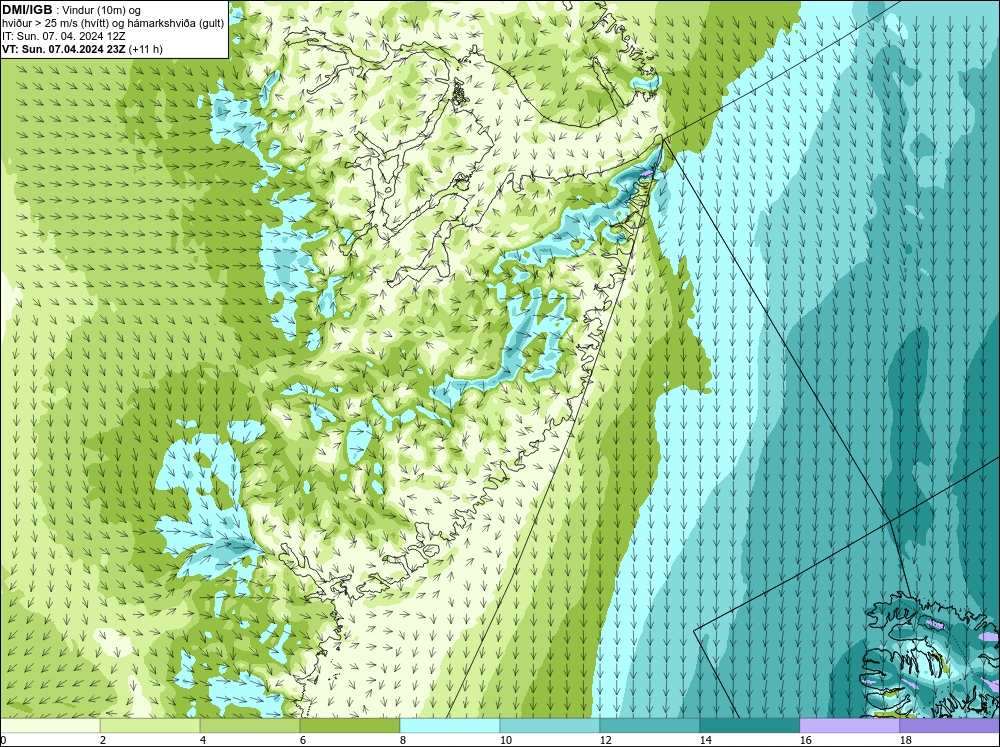Click the 'hviður > 25 m/s' description line

[x=113, y=24]
